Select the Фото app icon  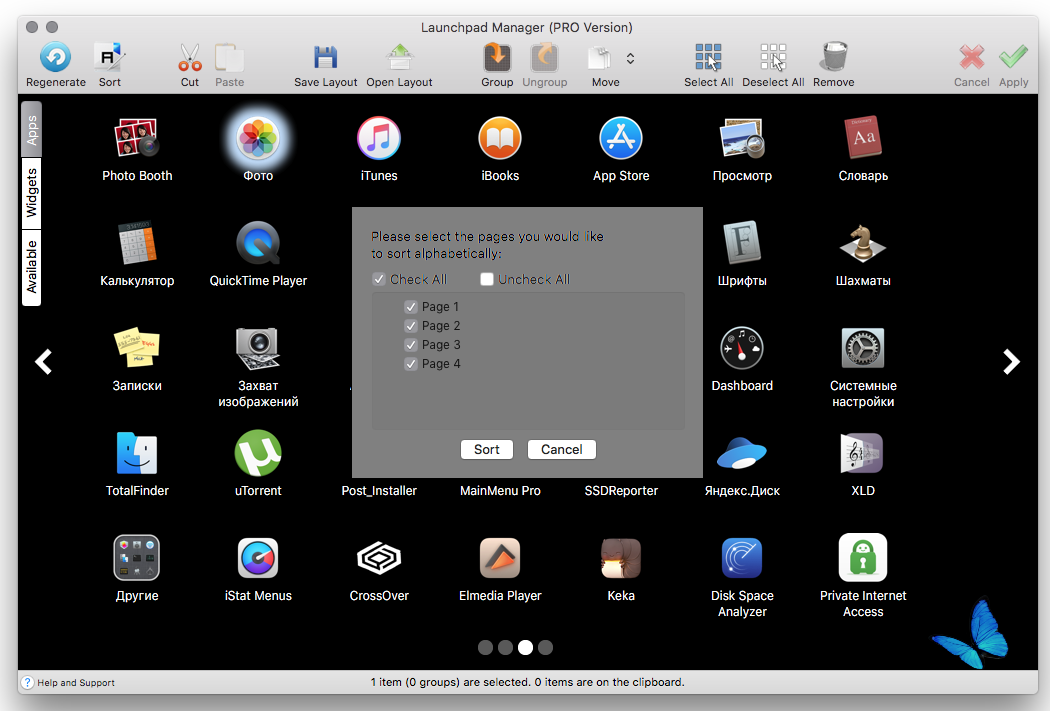[x=258, y=139]
